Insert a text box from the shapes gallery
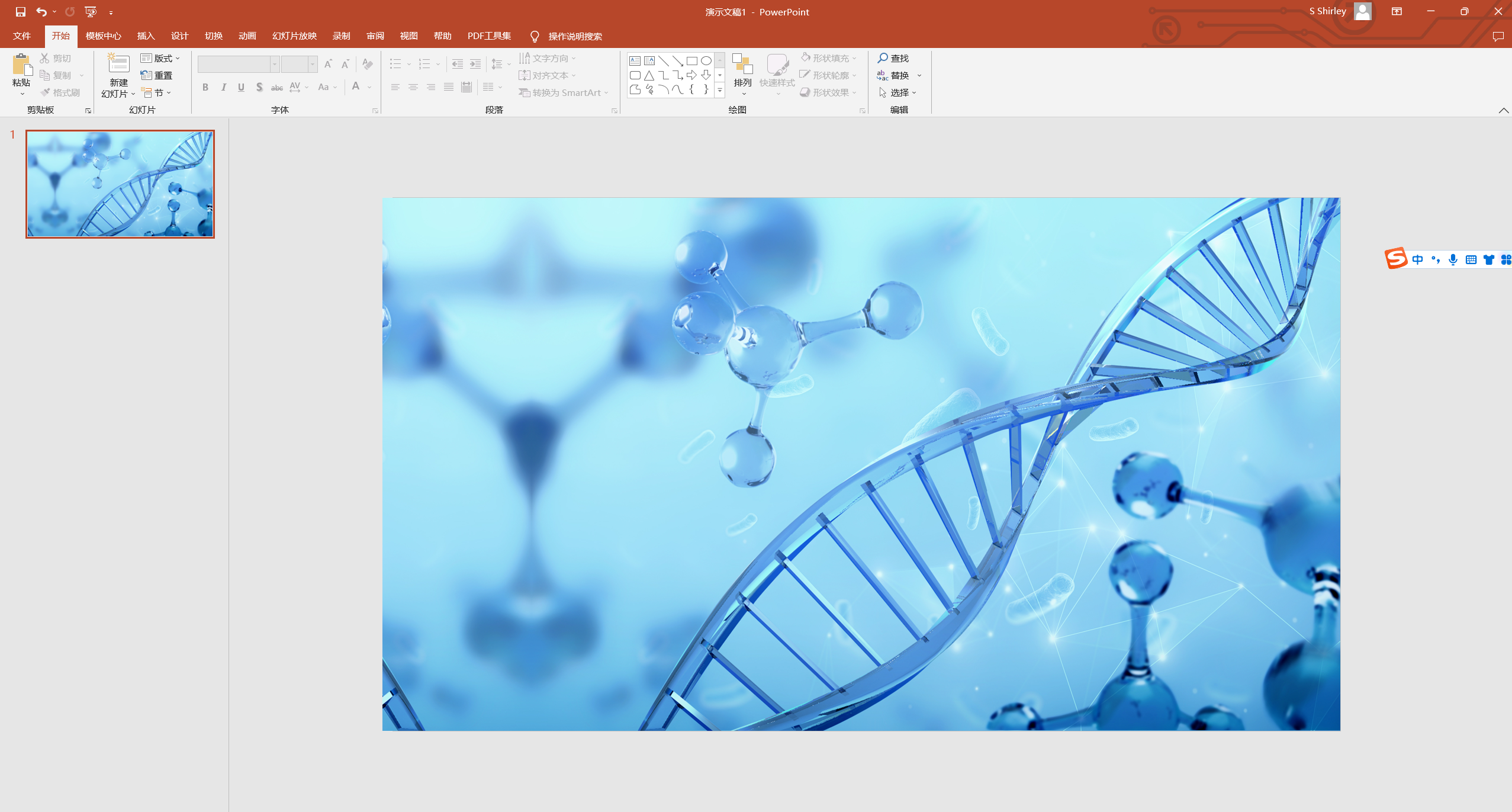Viewport: 1512px width, 812px height. [x=635, y=60]
